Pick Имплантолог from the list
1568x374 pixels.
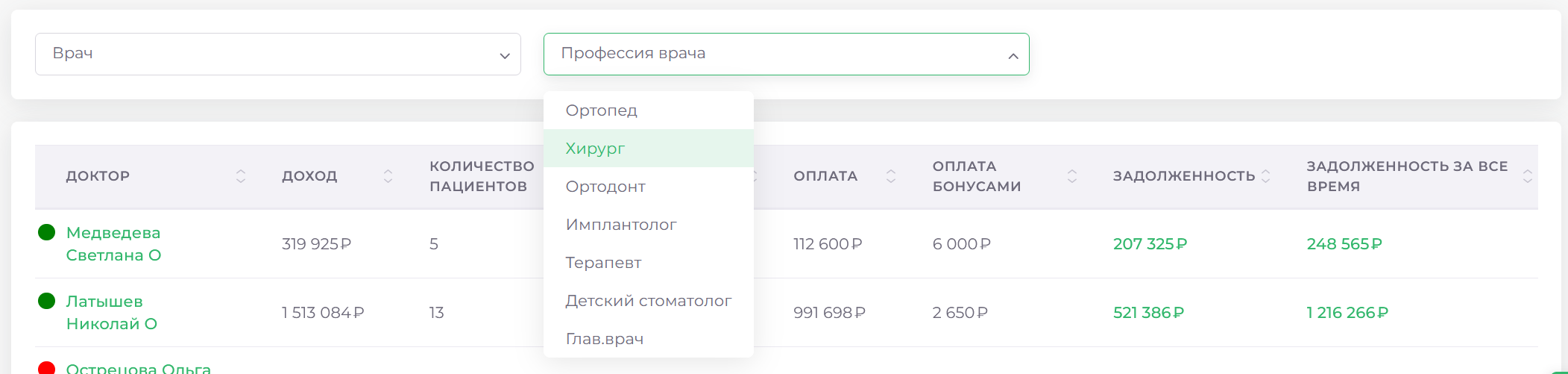click(x=621, y=225)
